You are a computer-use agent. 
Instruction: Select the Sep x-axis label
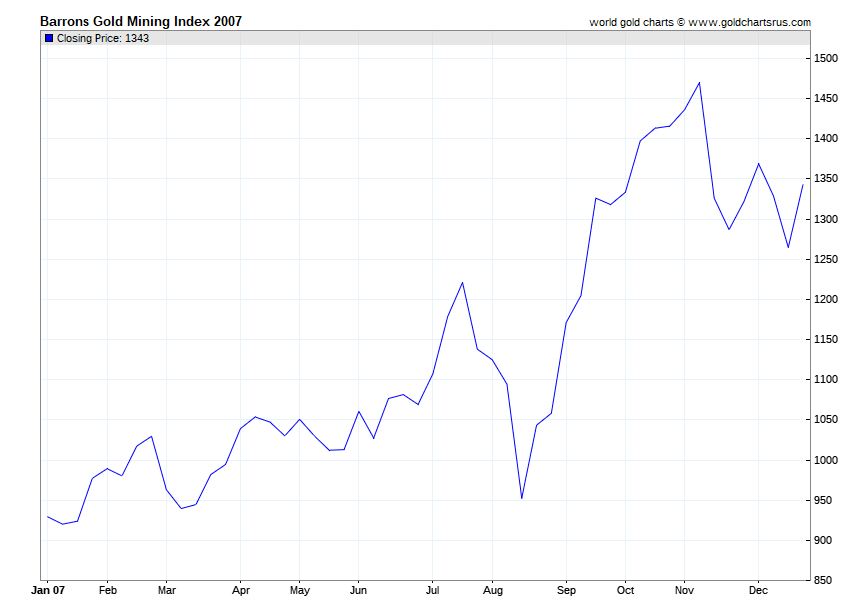(x=566, y=591)
